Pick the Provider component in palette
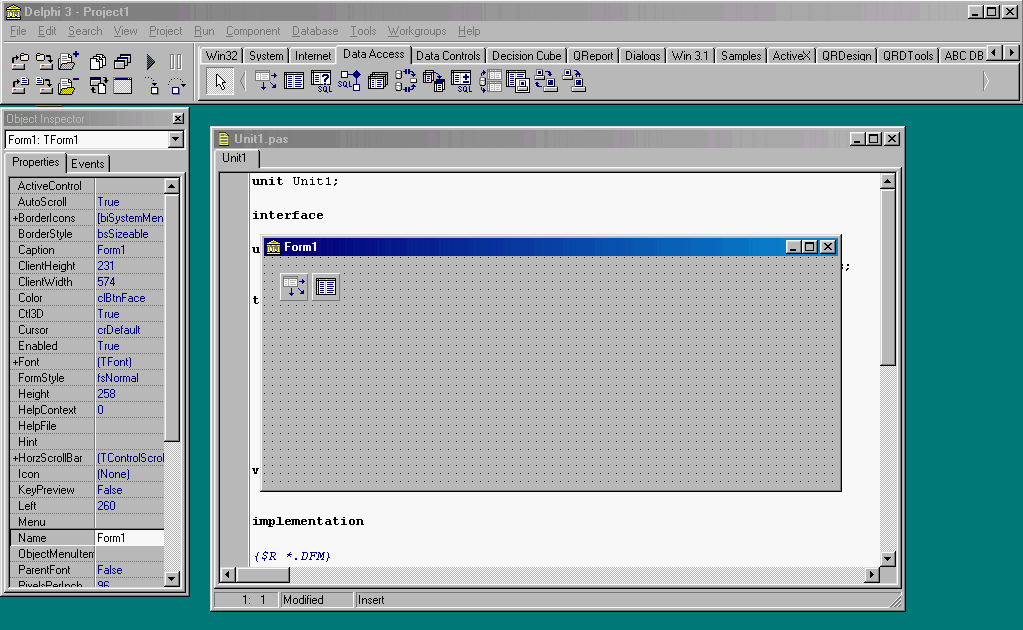 click(x=490, y=81)
